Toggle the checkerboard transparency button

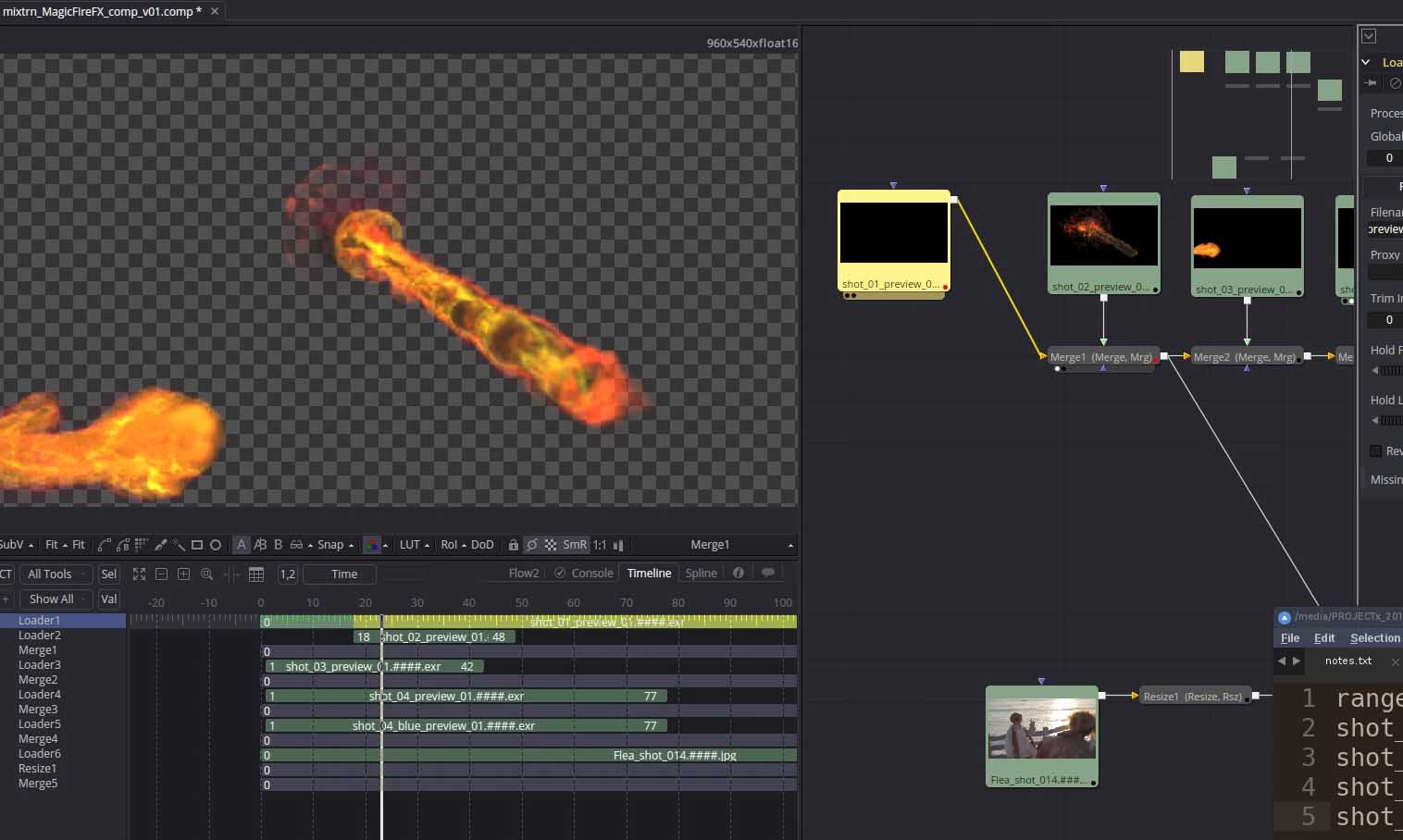pyautogui.click(x=551, y=545)
